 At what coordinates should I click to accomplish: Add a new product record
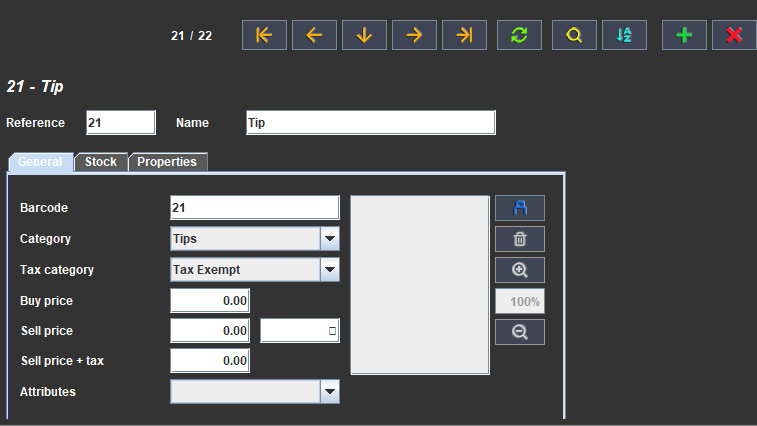684,35
